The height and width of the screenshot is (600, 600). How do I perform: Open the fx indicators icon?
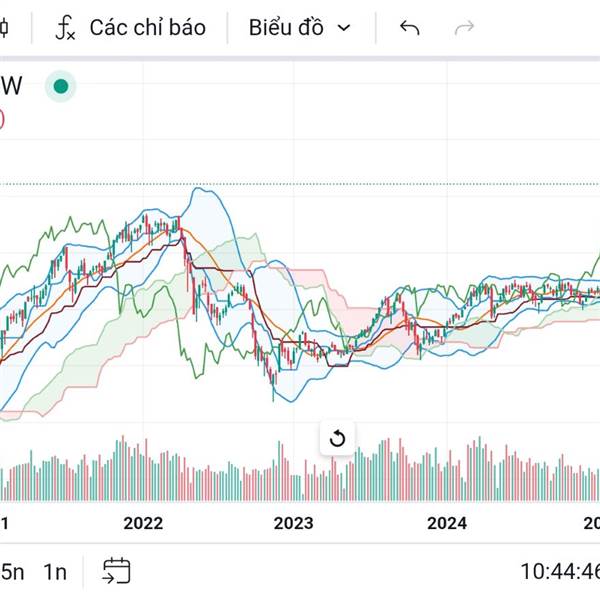(65, 28)
